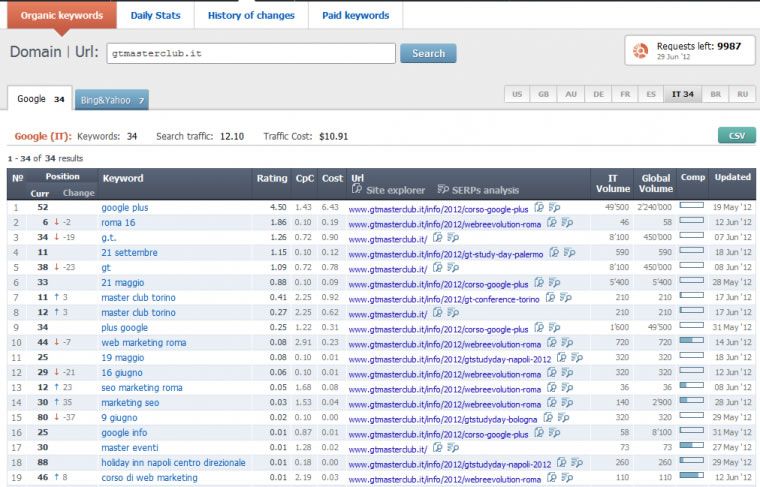This screenshot has height=487, width=760.
Task: Click SERPs analysis icon in web marketing roma row
Action: coord(566,342)
